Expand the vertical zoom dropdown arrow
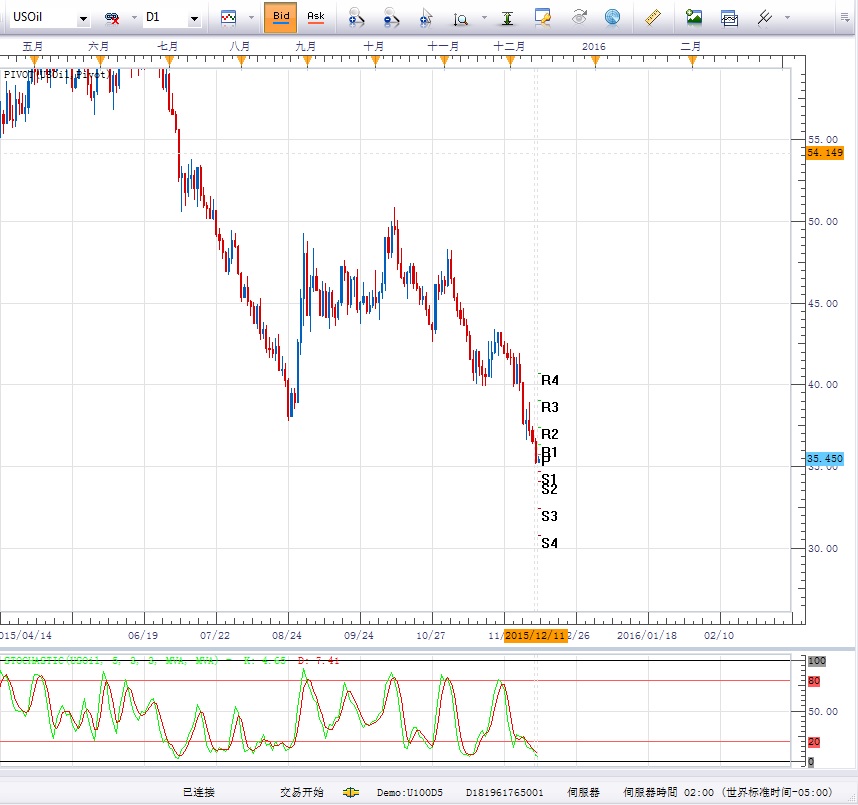This screenshot has width=858, height=805. [484, 18]
